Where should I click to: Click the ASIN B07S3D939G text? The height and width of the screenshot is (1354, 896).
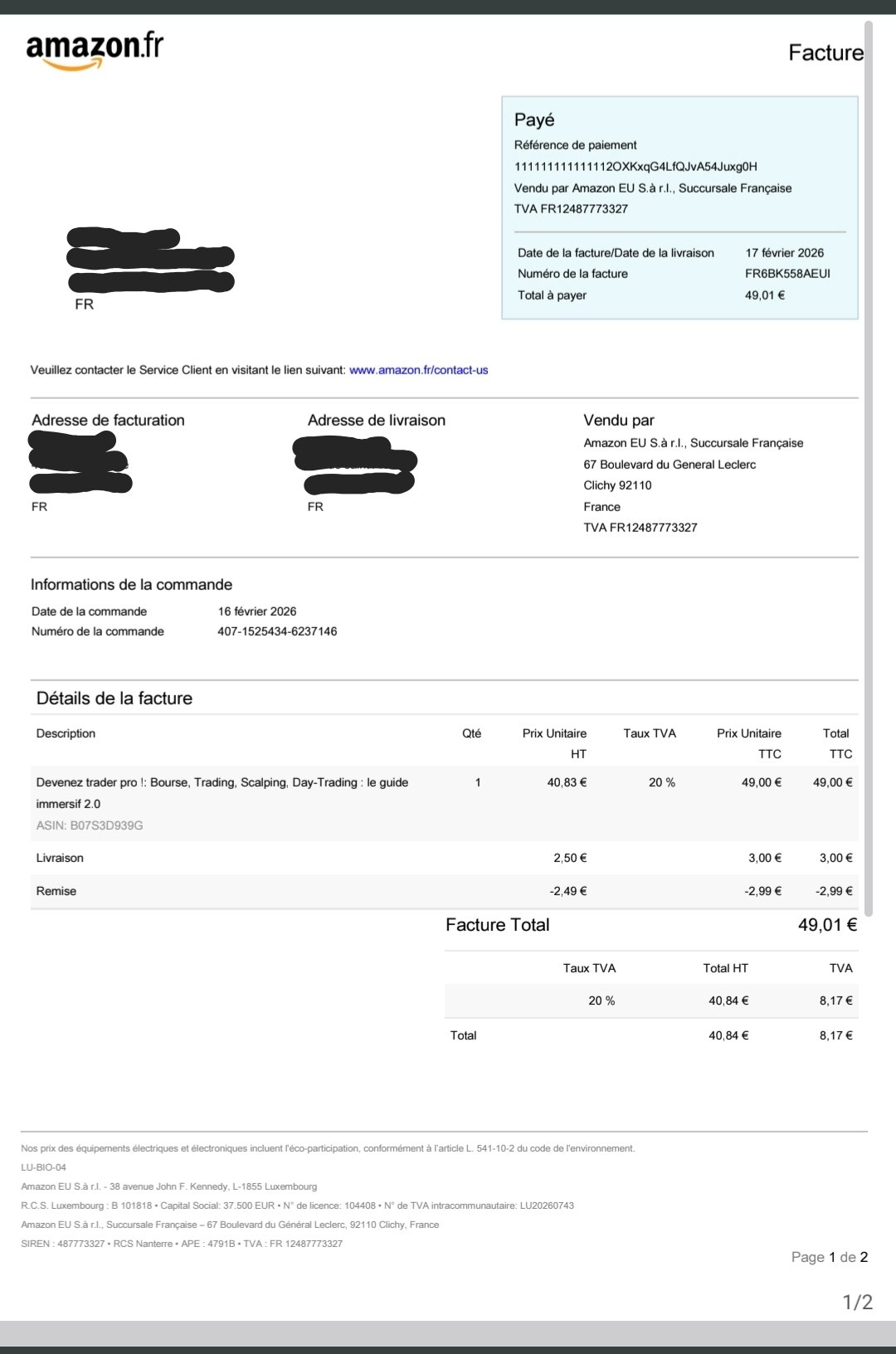click(x=90, y=826)
